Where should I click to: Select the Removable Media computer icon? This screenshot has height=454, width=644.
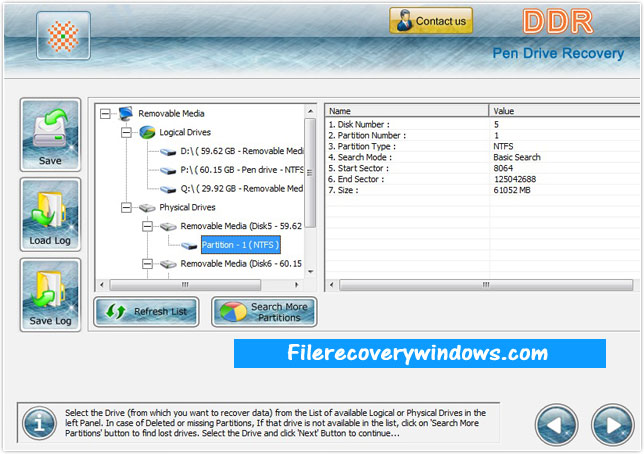tap(126, 113)
